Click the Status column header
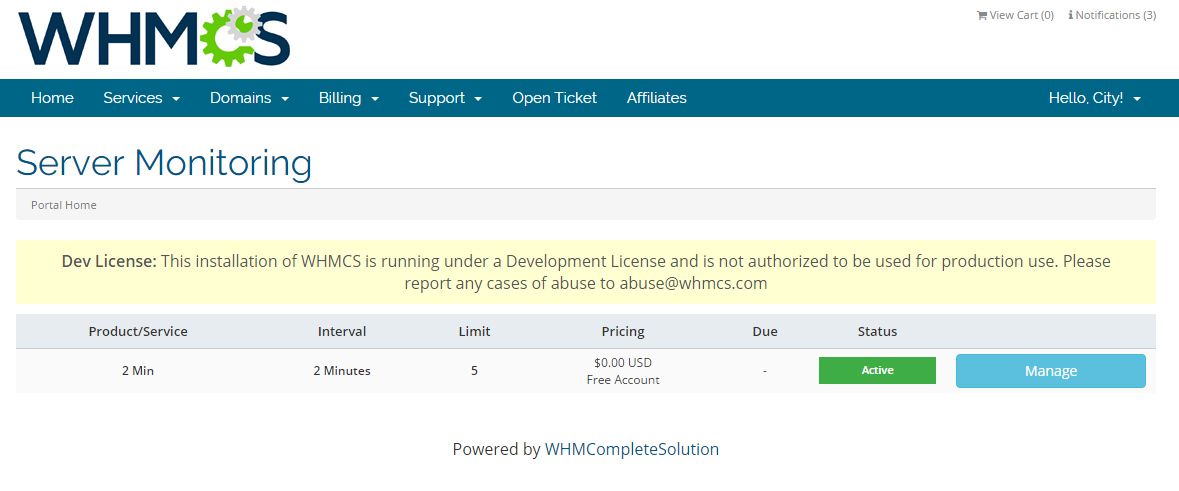 pyautogui.click(x=877, y=331)
